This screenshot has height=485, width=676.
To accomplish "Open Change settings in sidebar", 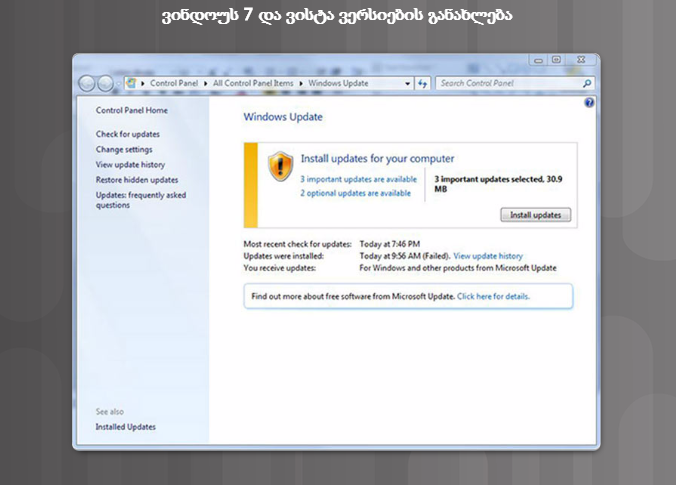I will [x=124, y=149].
